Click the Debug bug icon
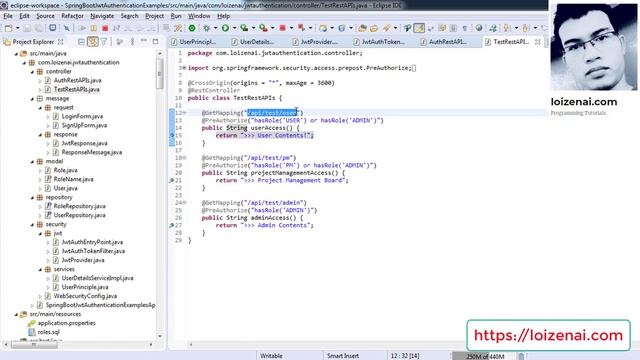Image resolution: width=640 pixels, height=360 pixels. [207, 28]
